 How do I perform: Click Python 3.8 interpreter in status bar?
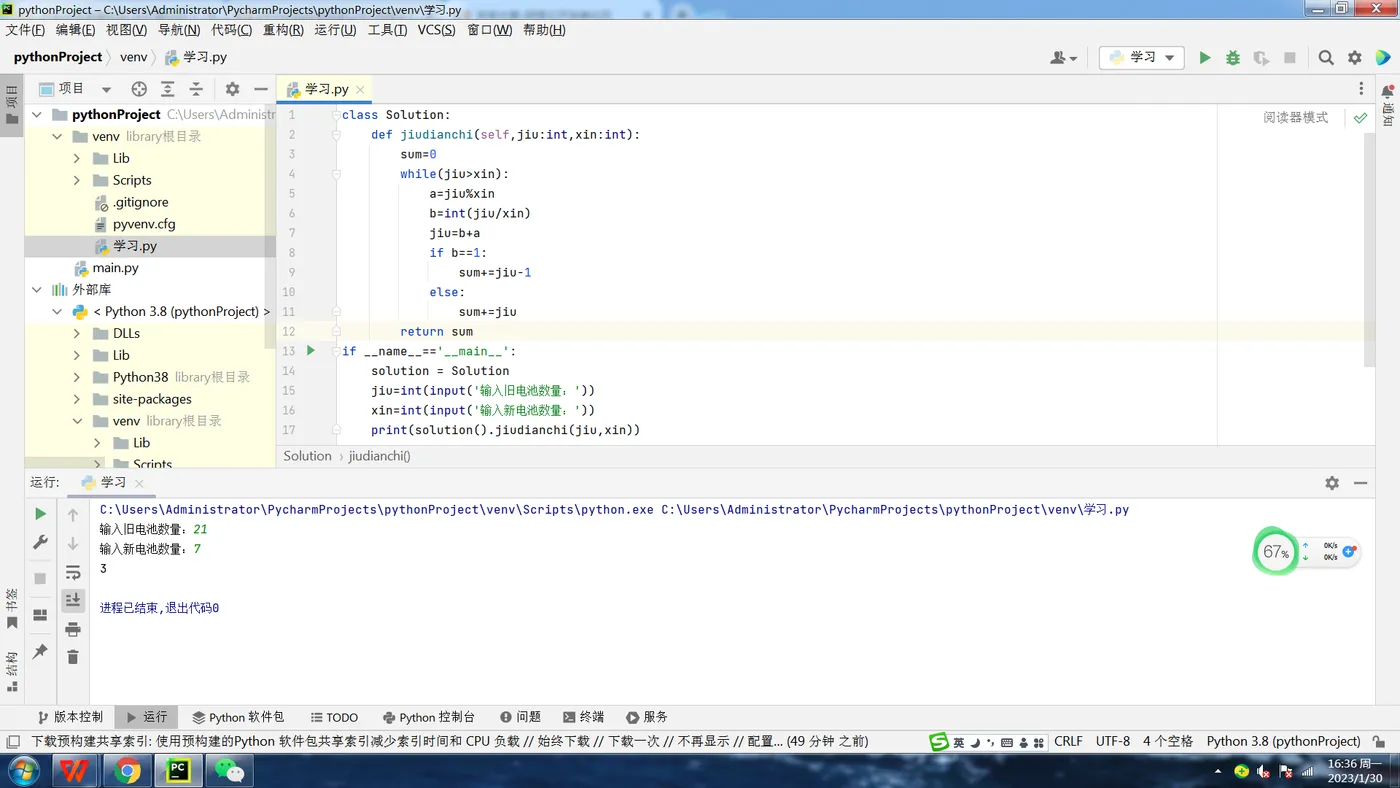pyautogui.click(x=1283, y=741)
